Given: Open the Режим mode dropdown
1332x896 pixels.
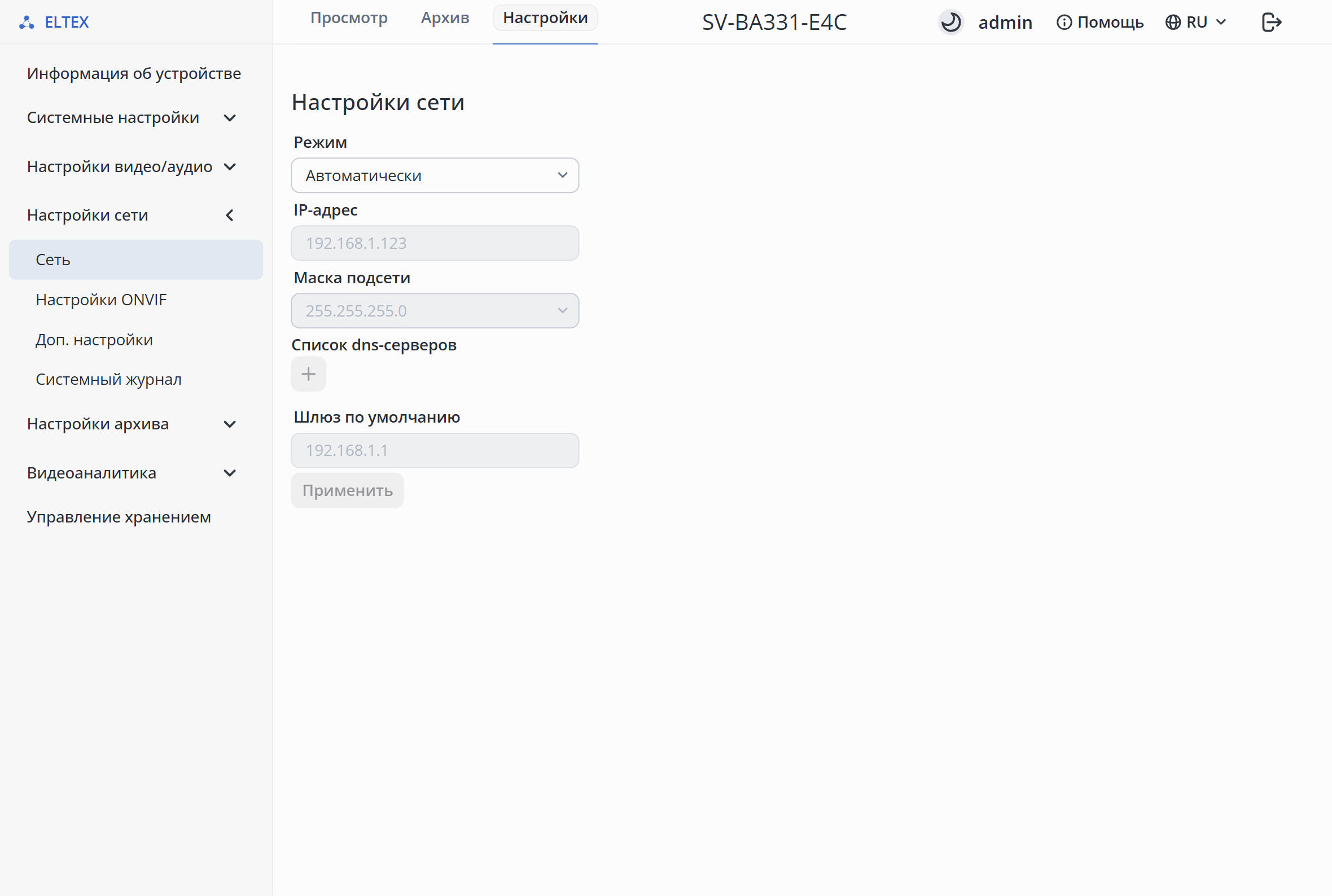Looking at the screenshot, I should [435, 175].
